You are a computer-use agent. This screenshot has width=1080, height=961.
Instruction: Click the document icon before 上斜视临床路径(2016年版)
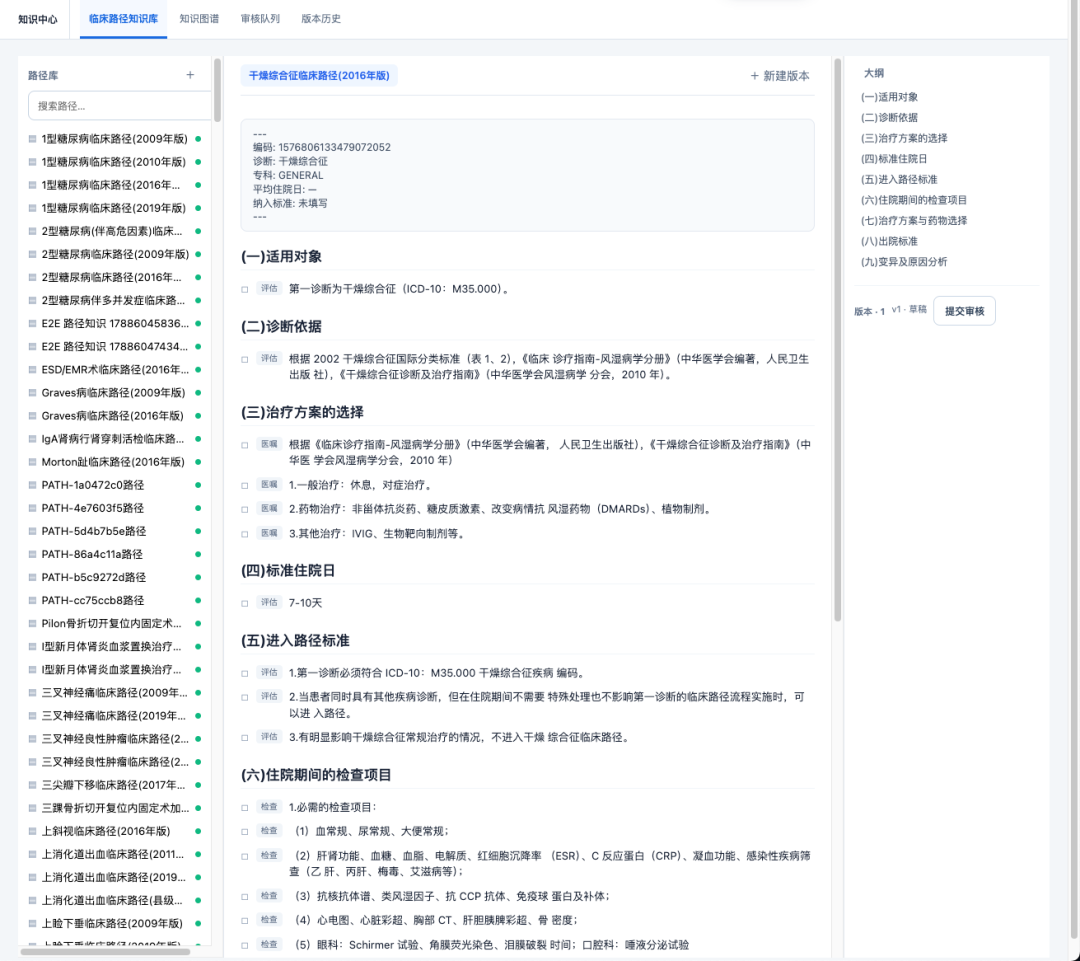[32, 831]
